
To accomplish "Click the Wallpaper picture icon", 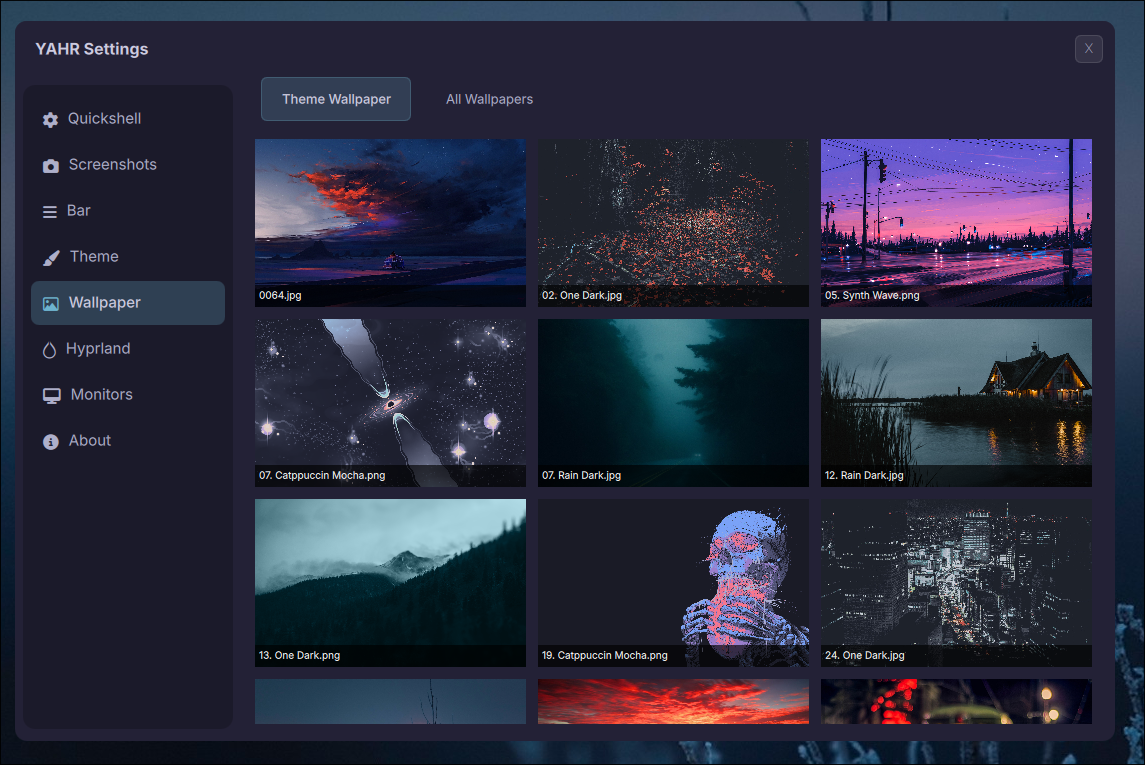I will pos(50,304).
